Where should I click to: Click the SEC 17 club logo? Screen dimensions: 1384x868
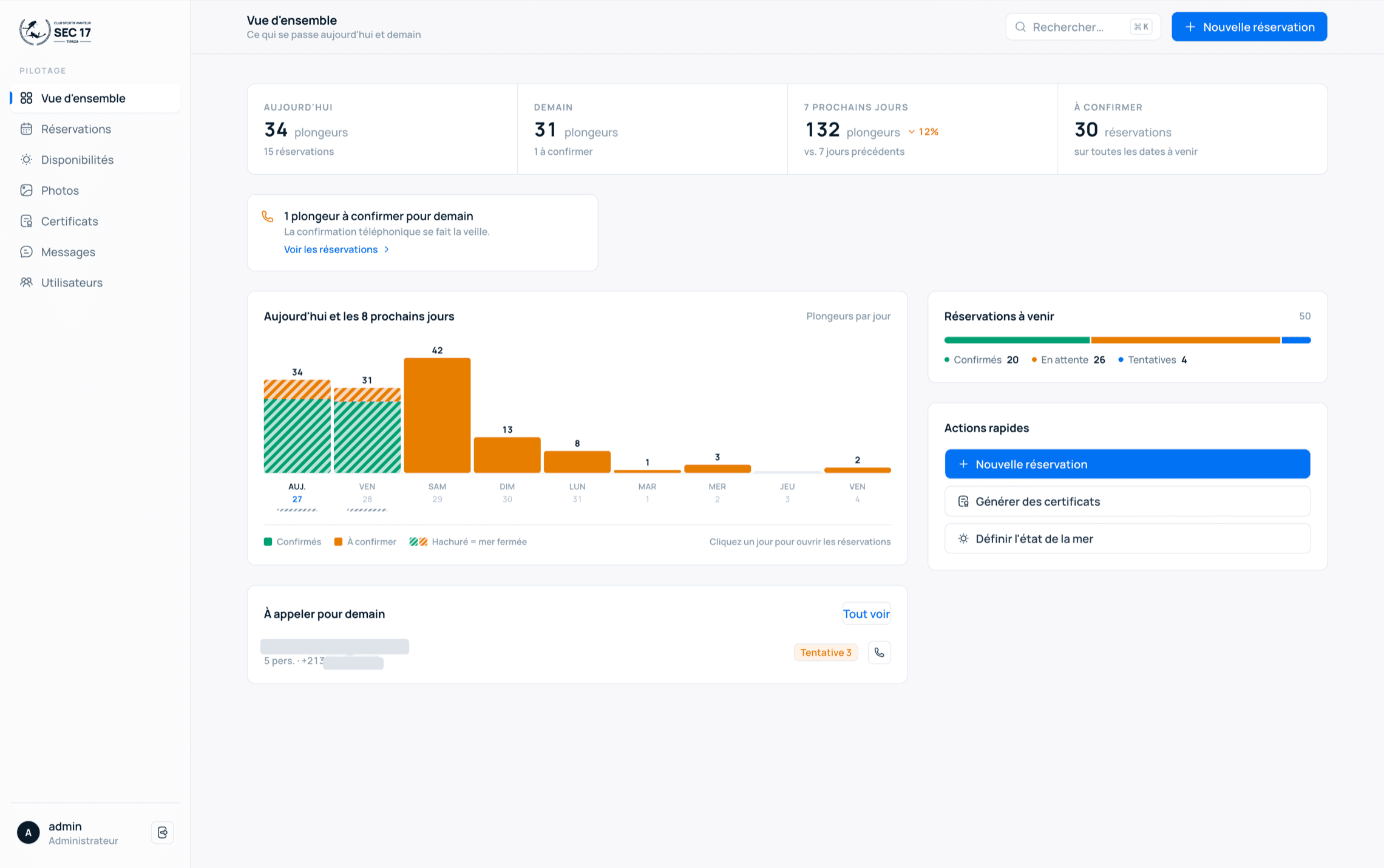[55, 32]
